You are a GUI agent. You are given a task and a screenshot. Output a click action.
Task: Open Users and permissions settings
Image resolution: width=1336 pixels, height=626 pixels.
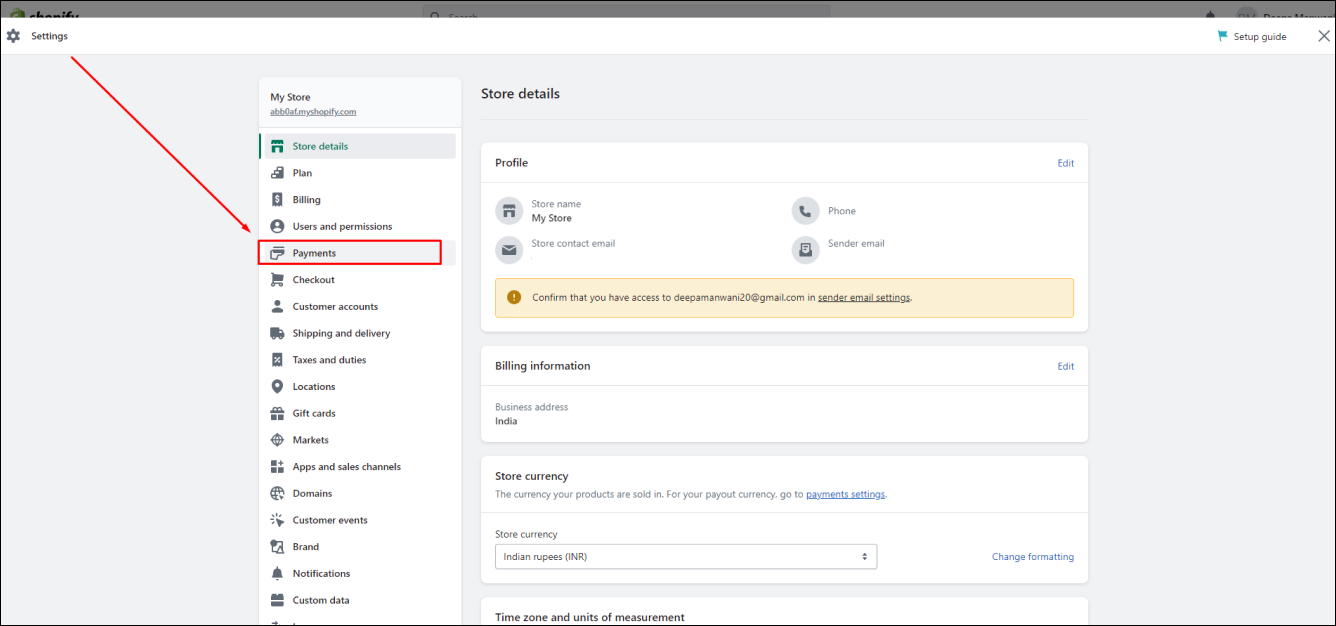[x=358, y=226]
